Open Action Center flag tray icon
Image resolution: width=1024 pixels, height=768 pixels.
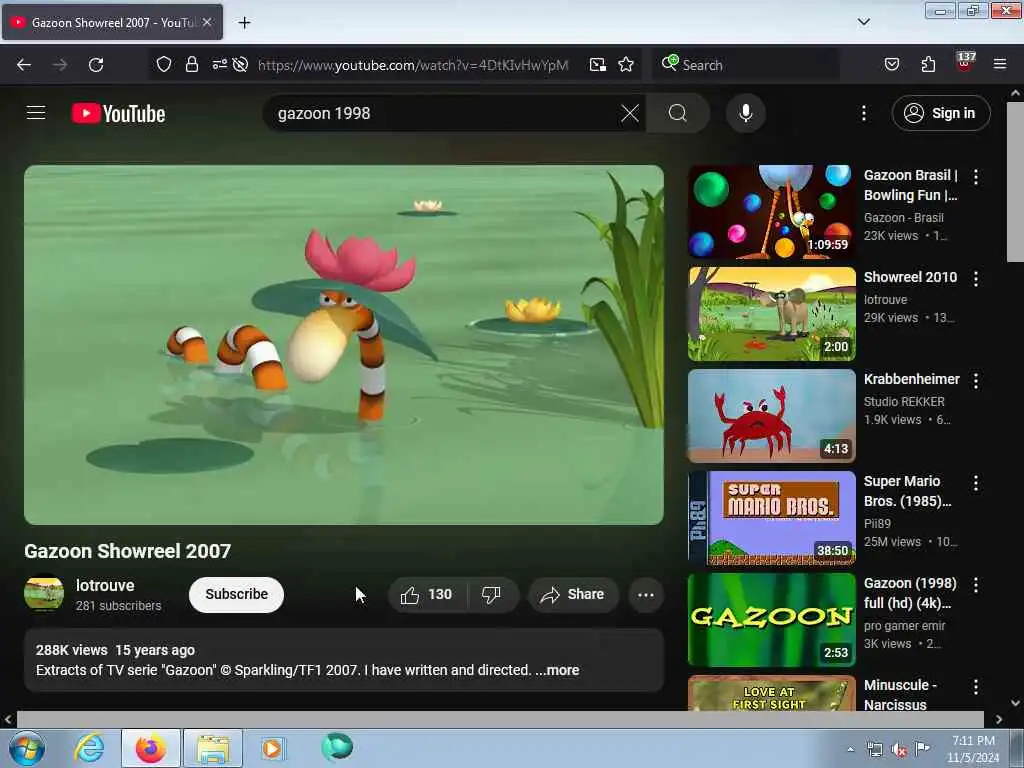922,748
